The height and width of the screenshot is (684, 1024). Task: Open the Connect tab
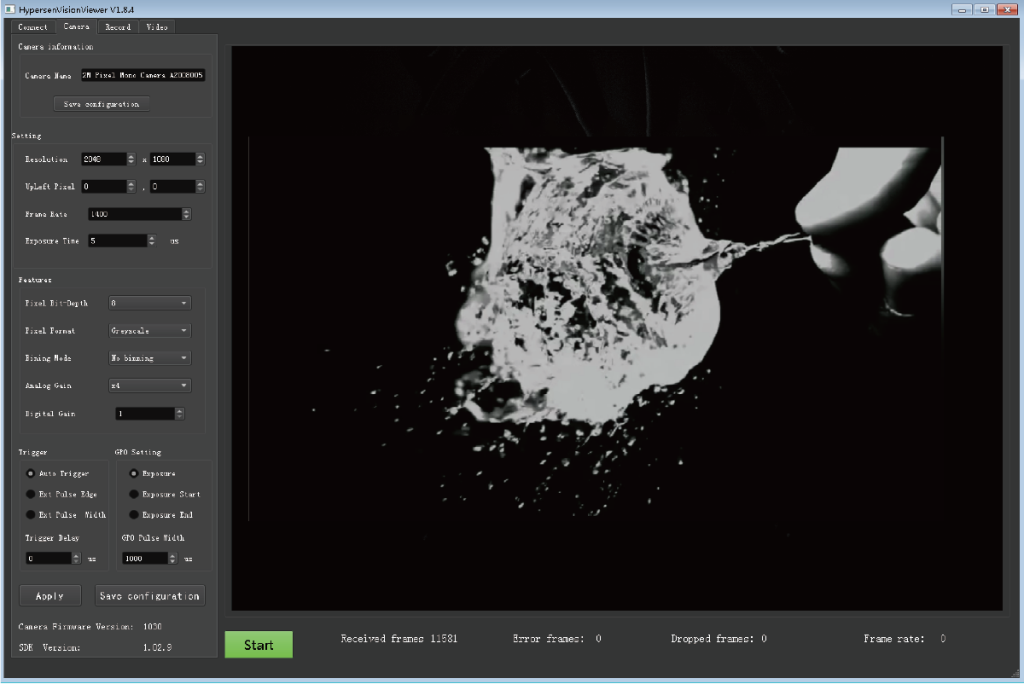pos(33,27)
